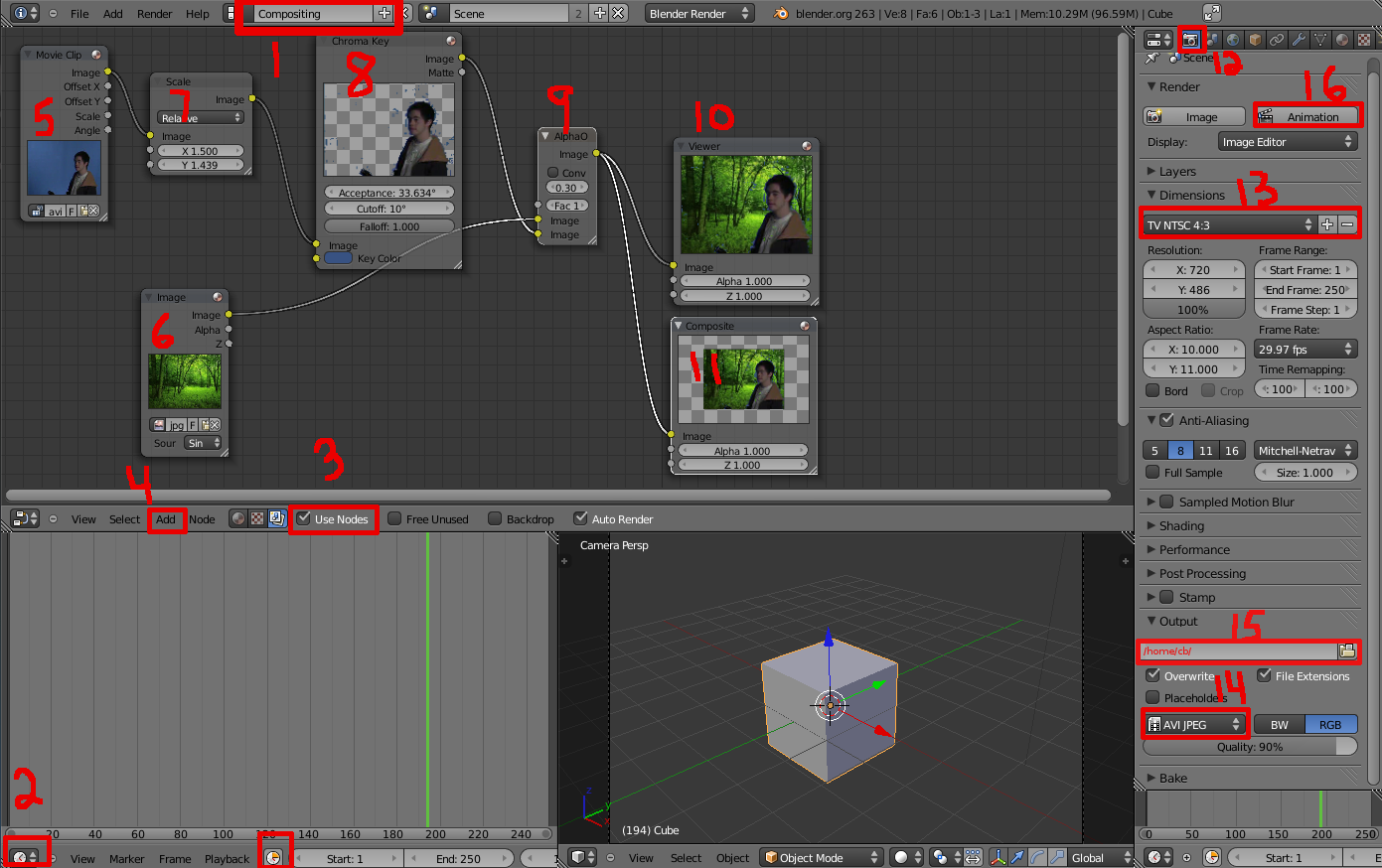This screenshot has width=1382, height=868.
Task: Pin the properties context with the pin icon
Action: click(1152, 58)
